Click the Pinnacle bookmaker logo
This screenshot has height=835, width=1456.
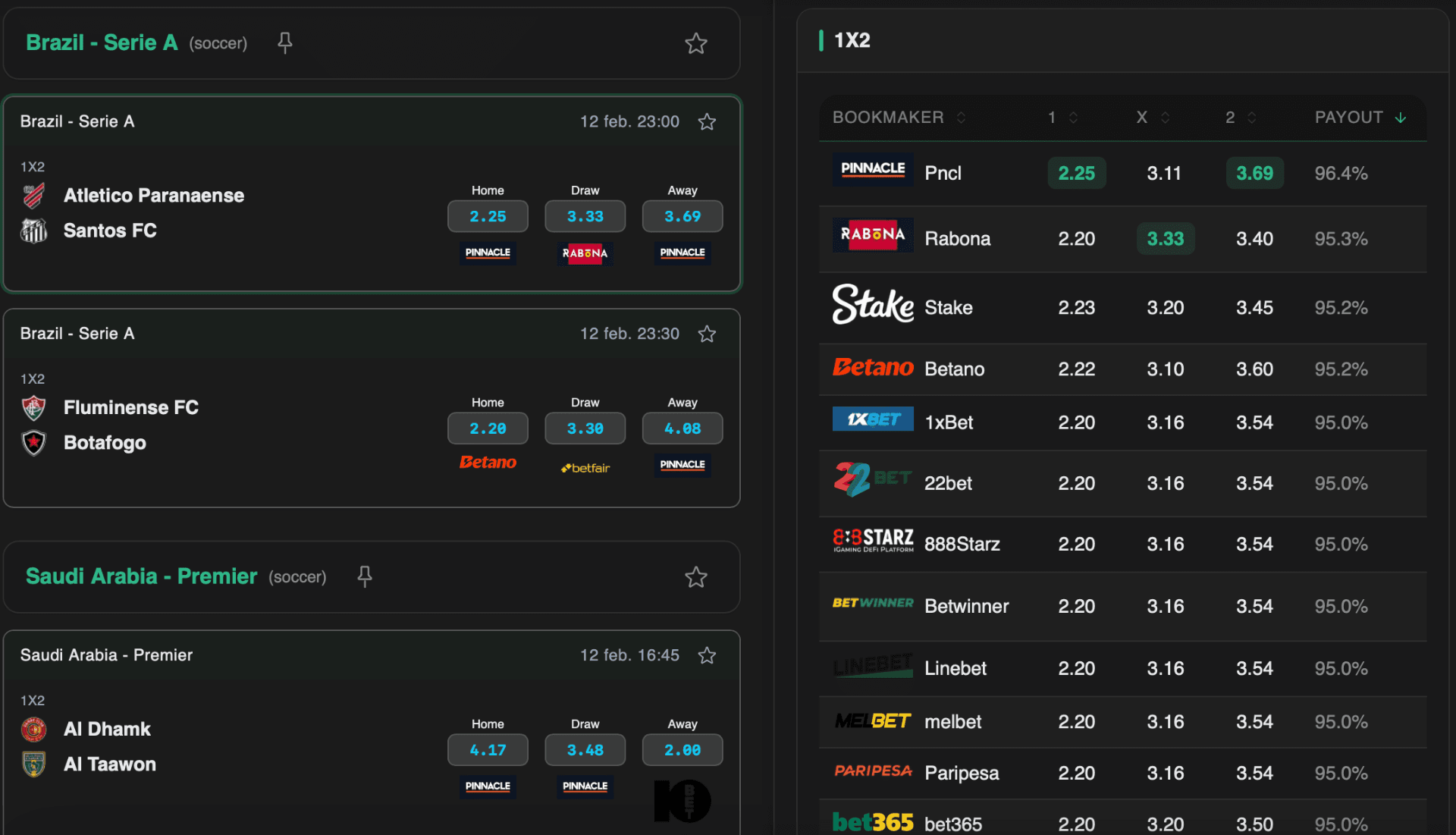pos(872,170)
